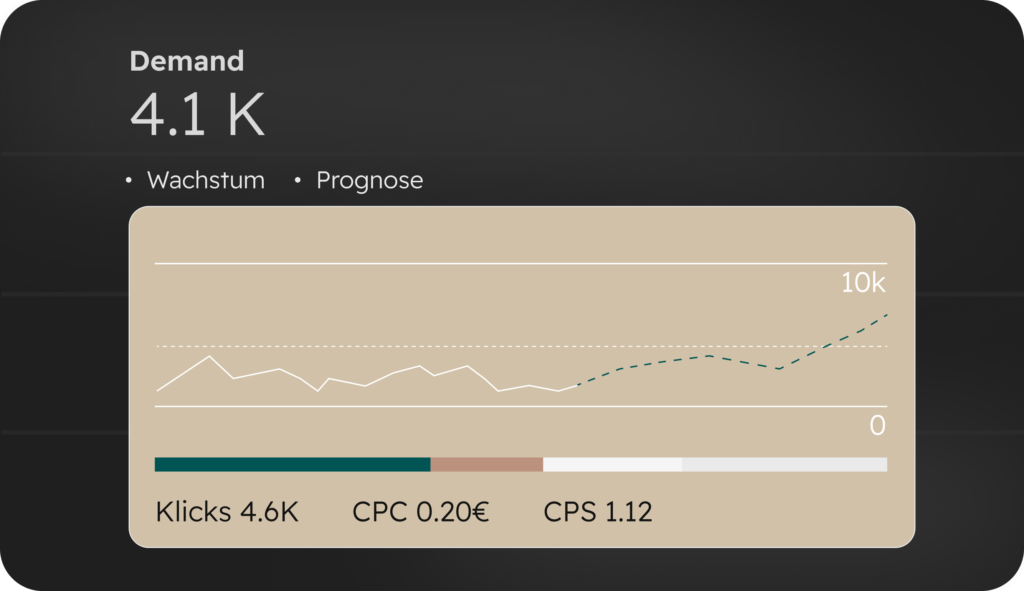Click the CPS 1.12 metric
The width and height of the screenshot is (1024, 591).
(598, 511)
